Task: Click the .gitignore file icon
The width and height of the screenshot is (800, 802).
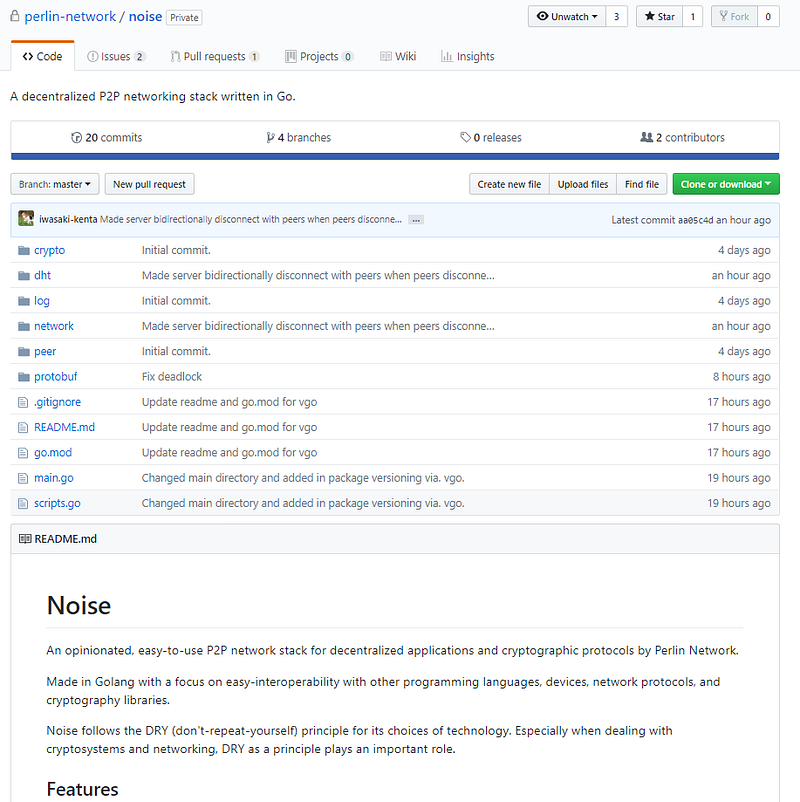Action: tap(23, 403)
